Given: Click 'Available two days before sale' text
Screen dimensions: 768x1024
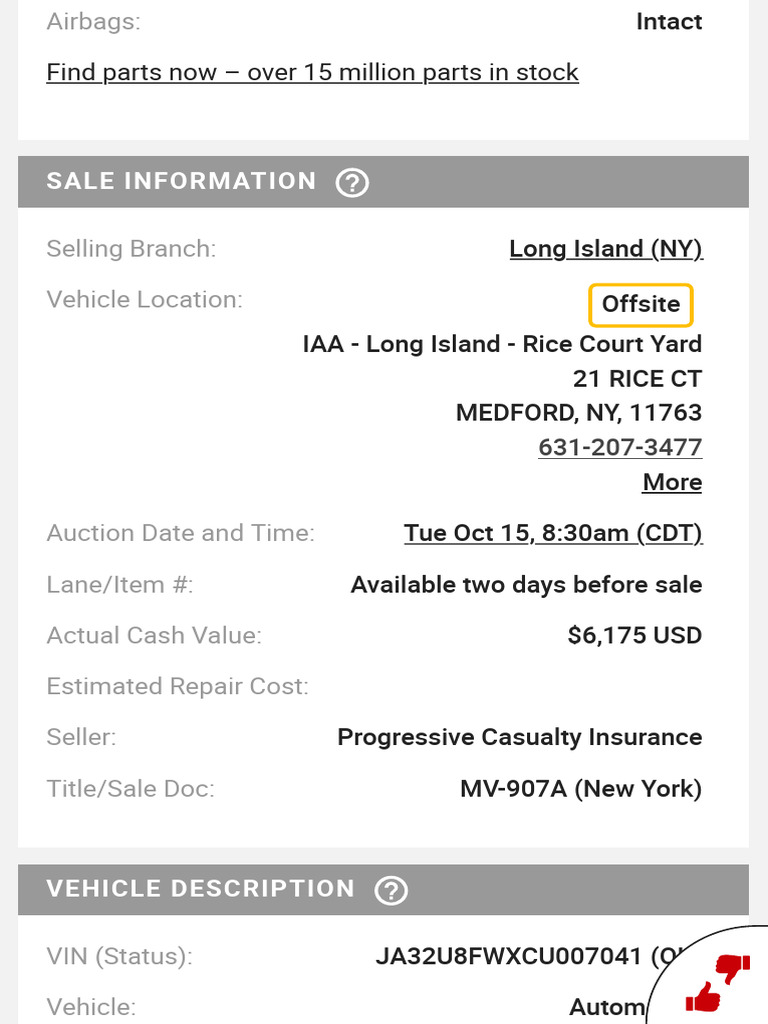Looking at the screenshot, I should point(526,585).
